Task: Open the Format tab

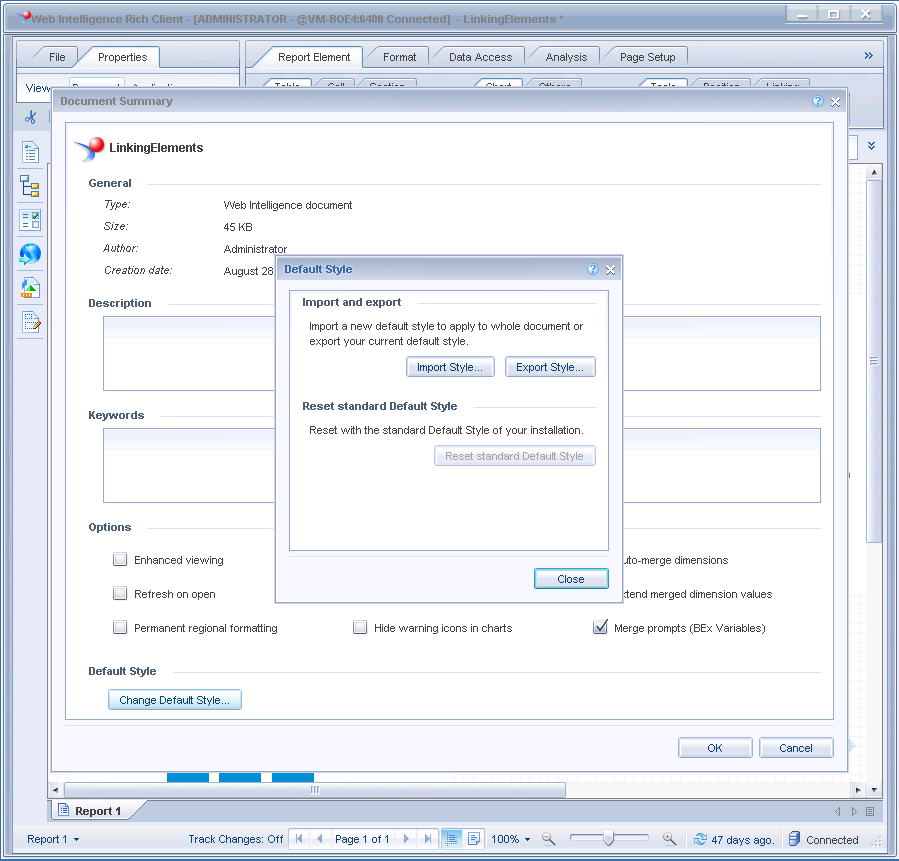Action: 399,57
